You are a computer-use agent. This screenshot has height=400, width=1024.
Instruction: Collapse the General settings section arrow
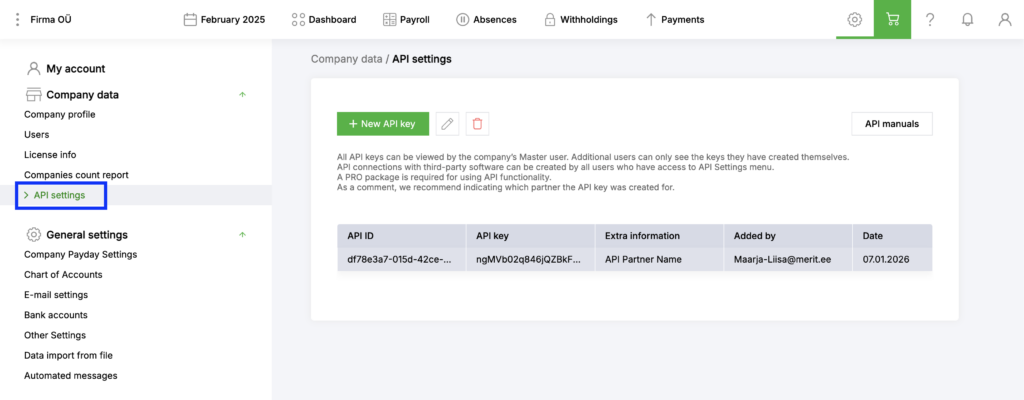[x=242, y=235]
